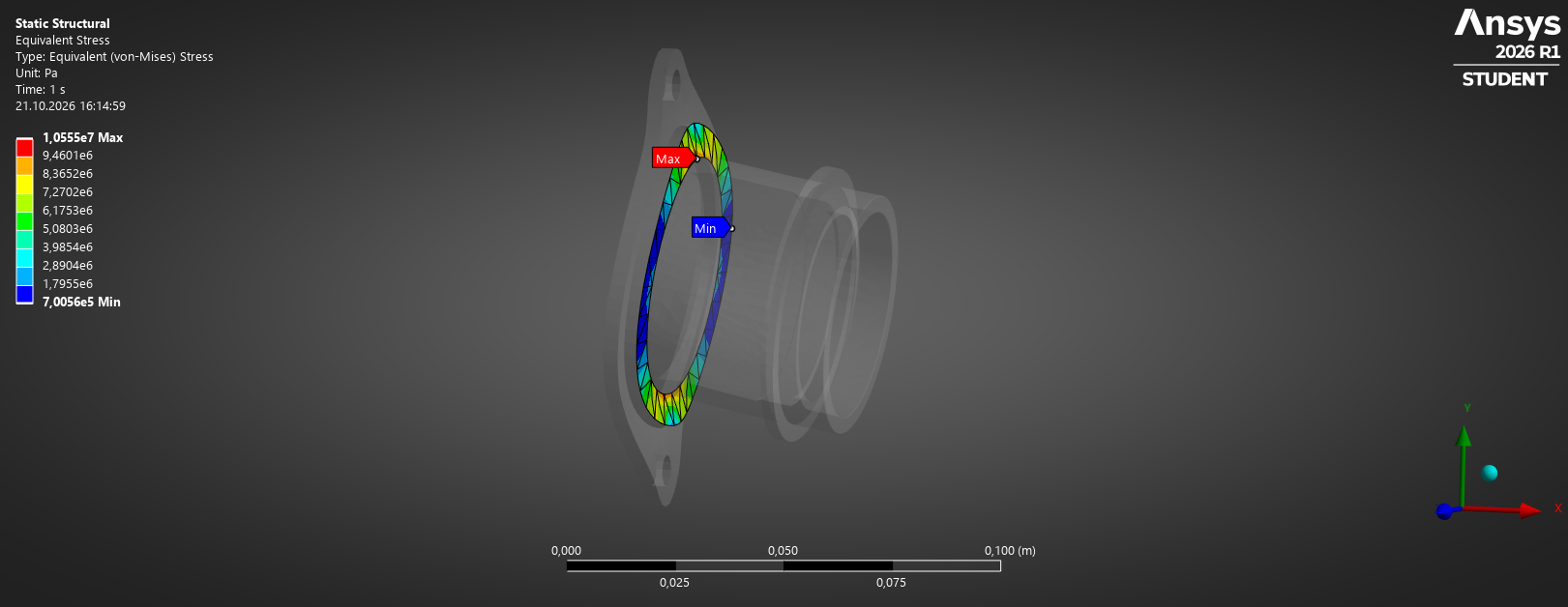Click legend value 3,9854e6
Viewport: 1568px width, 607px height.
point(68,247)
